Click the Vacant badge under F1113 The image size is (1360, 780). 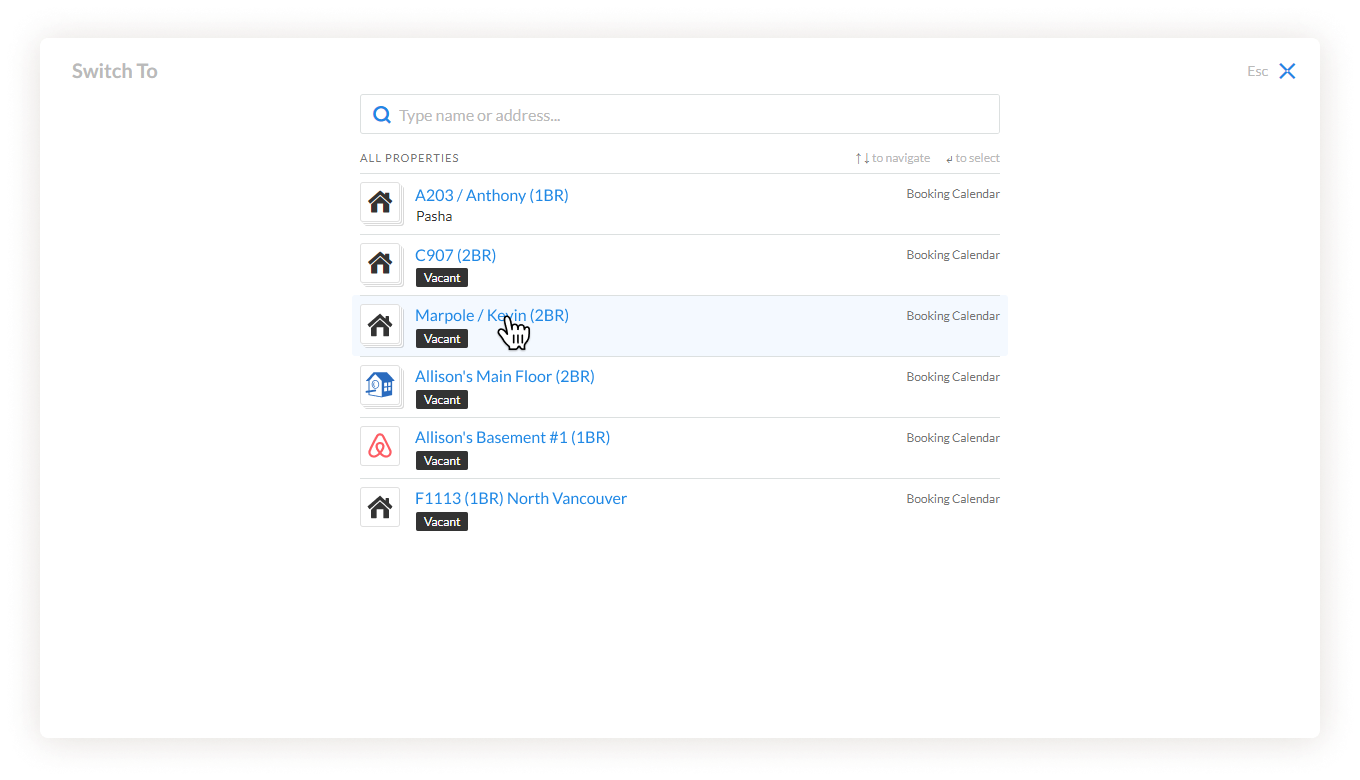pos(442,522)
